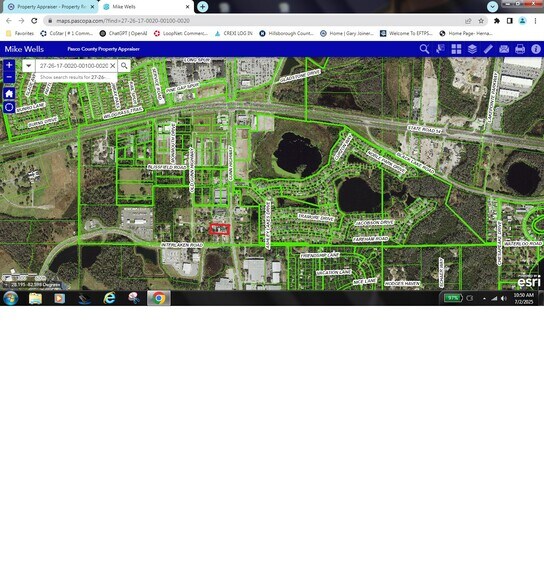Open the search source dropdown arrow
544x588 pixels.
[x=28, y=66]
